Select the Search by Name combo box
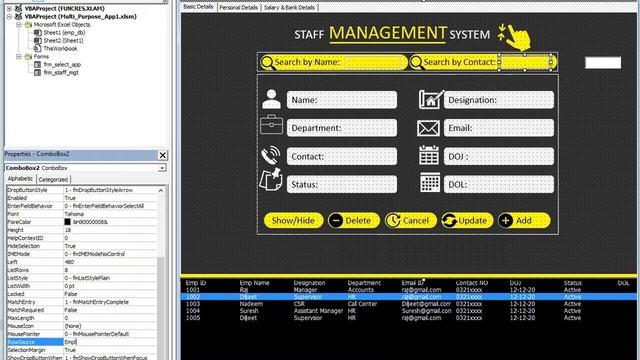Viewport: 640px width, 360px height. (372, 62)
